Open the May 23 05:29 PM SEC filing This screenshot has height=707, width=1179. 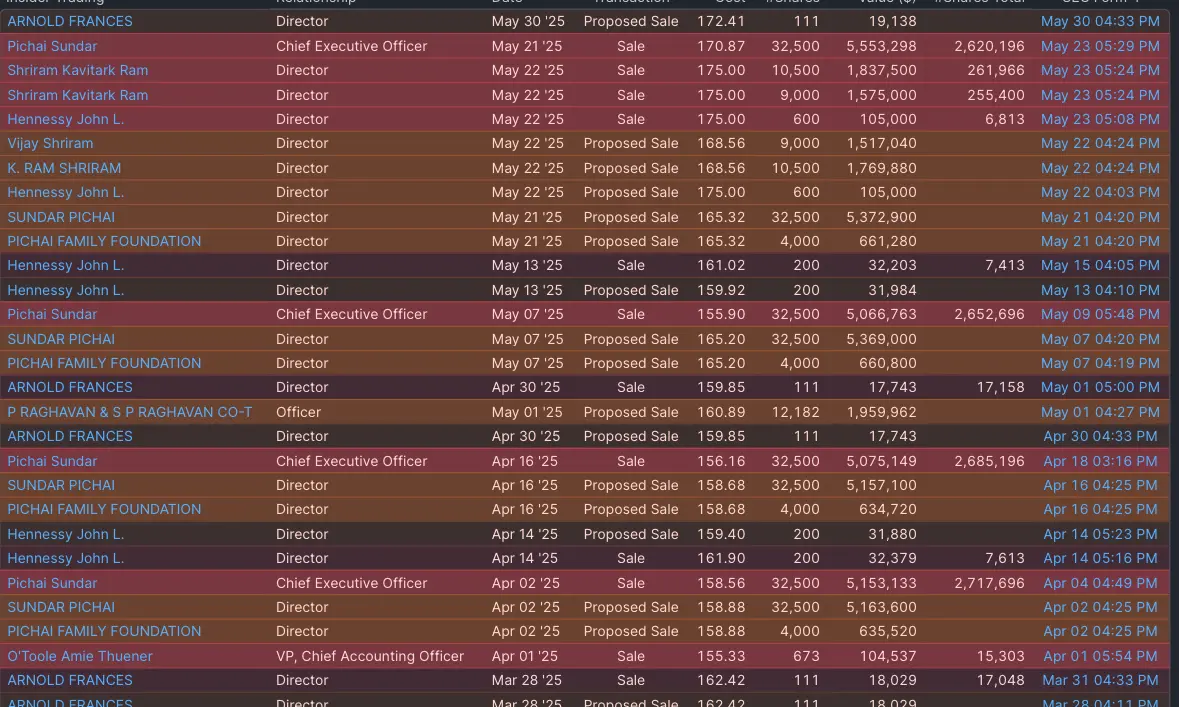point(1100,46)
